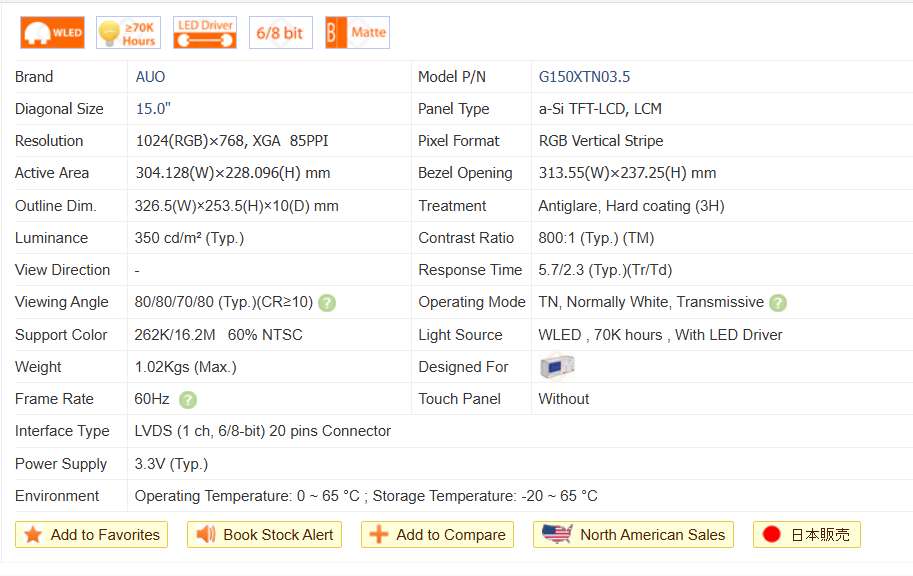Click the Designed For device thumbnail
Image resolution: width=913 pixels, height=576 pixels.
557,367
